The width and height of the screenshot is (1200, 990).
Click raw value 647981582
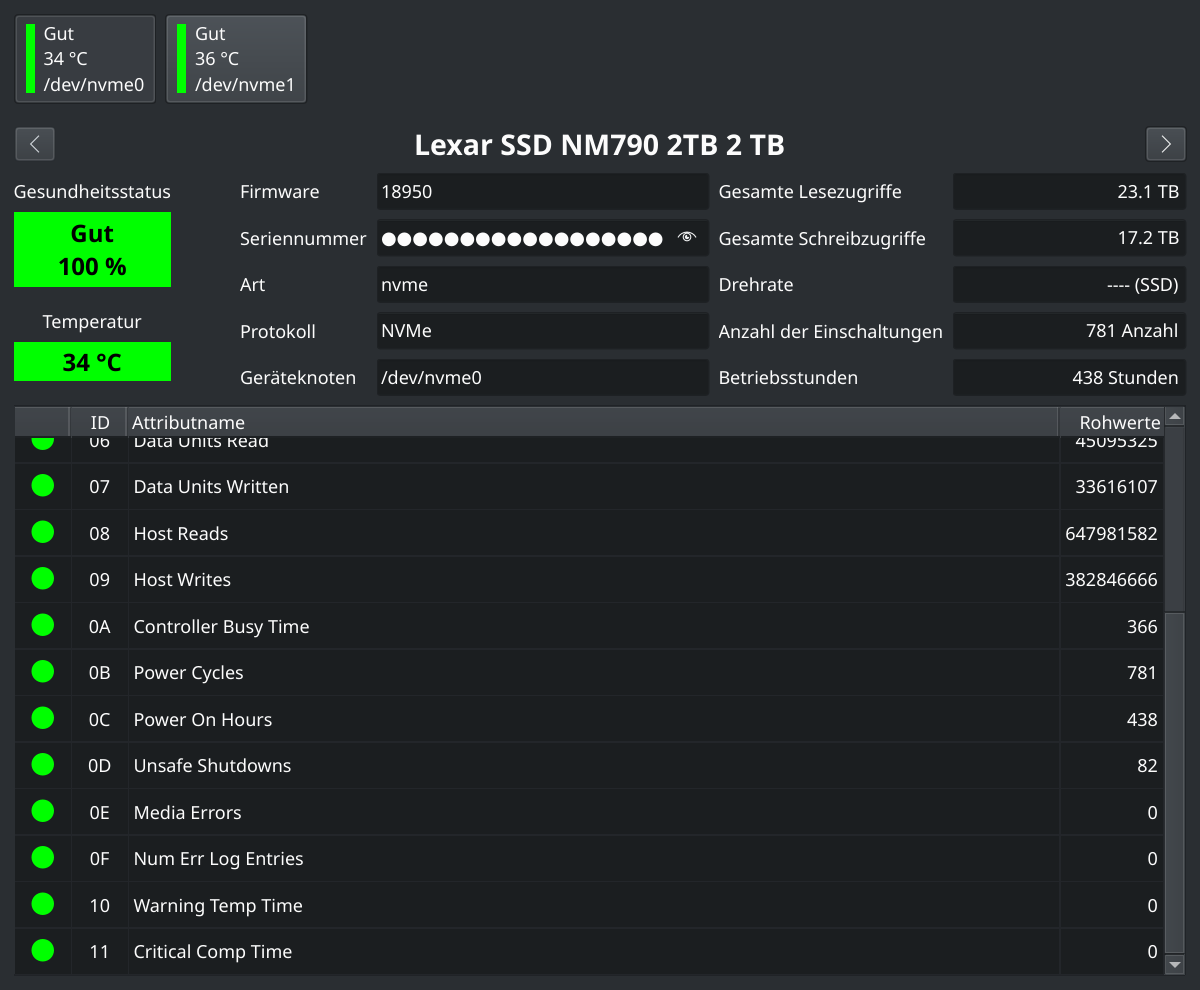(1111, 534)
